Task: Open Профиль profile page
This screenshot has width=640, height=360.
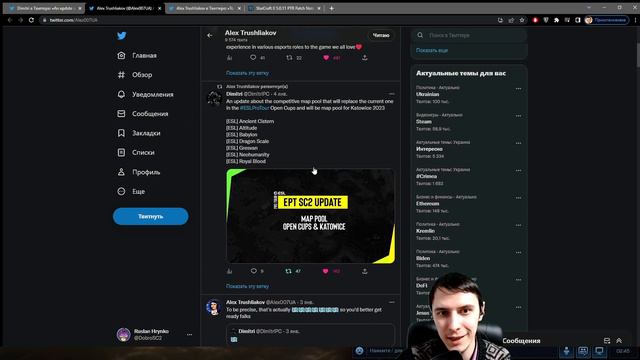Action: click(x=139, y=172)
